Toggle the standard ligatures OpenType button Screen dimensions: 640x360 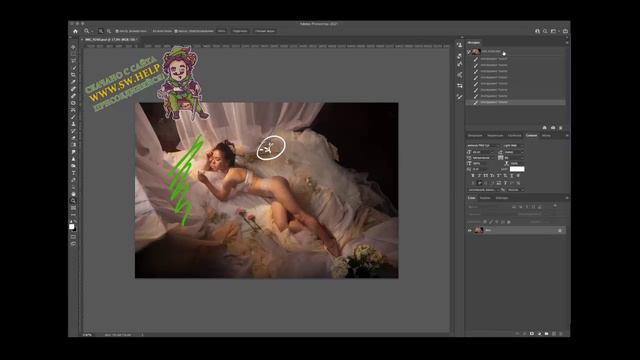[473, 183]
